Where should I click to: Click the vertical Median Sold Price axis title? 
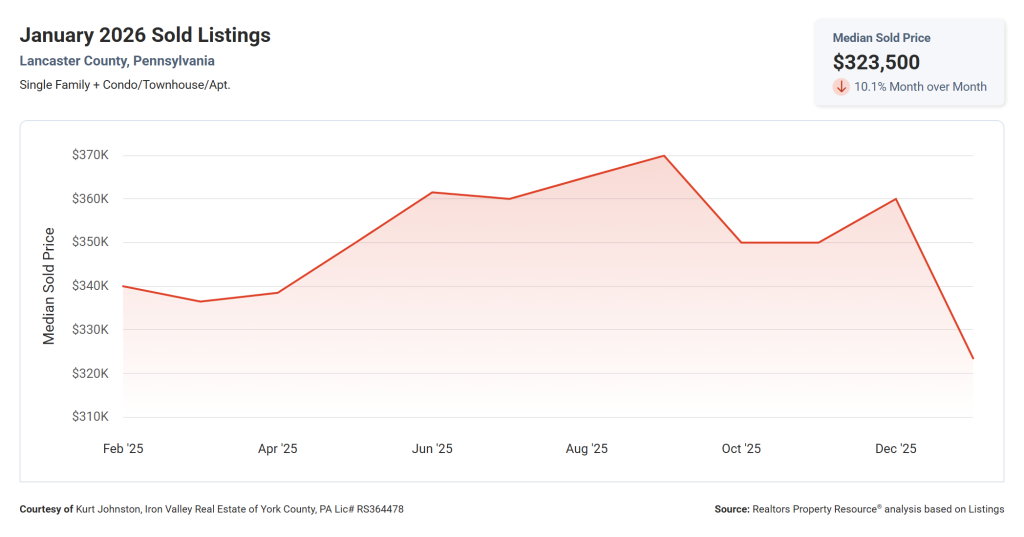click(x=49, y=286)
